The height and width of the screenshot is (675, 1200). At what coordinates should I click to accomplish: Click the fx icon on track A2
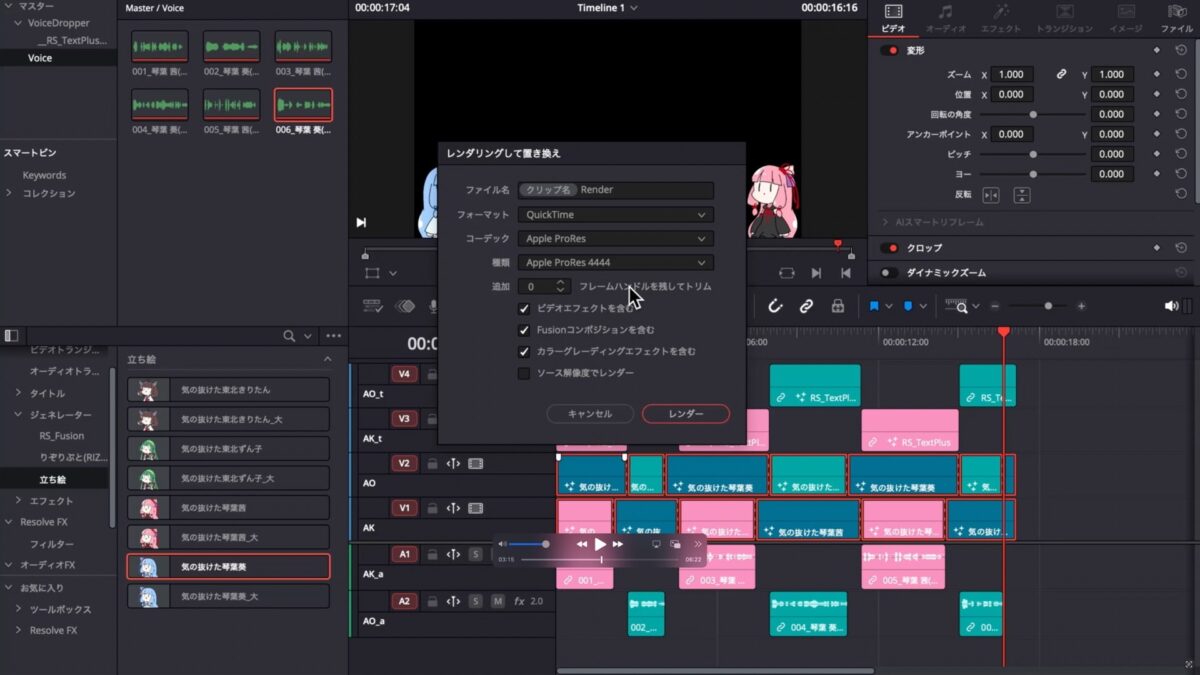click(x=519, y=601)
